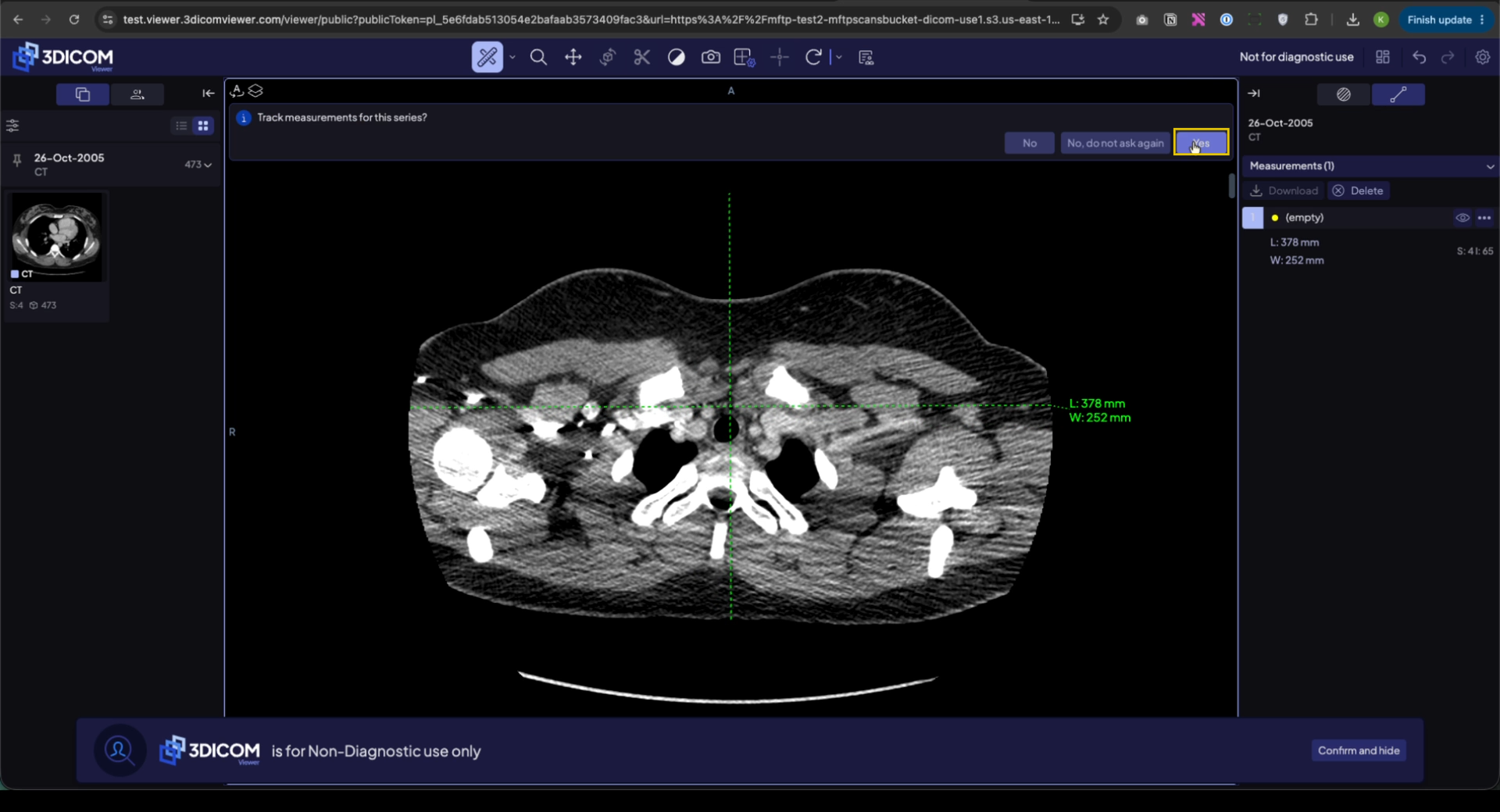Viewport: 1500px width, 812px height.
Task: Click the viewport layers icon
Action: click(x=255, y=91)
